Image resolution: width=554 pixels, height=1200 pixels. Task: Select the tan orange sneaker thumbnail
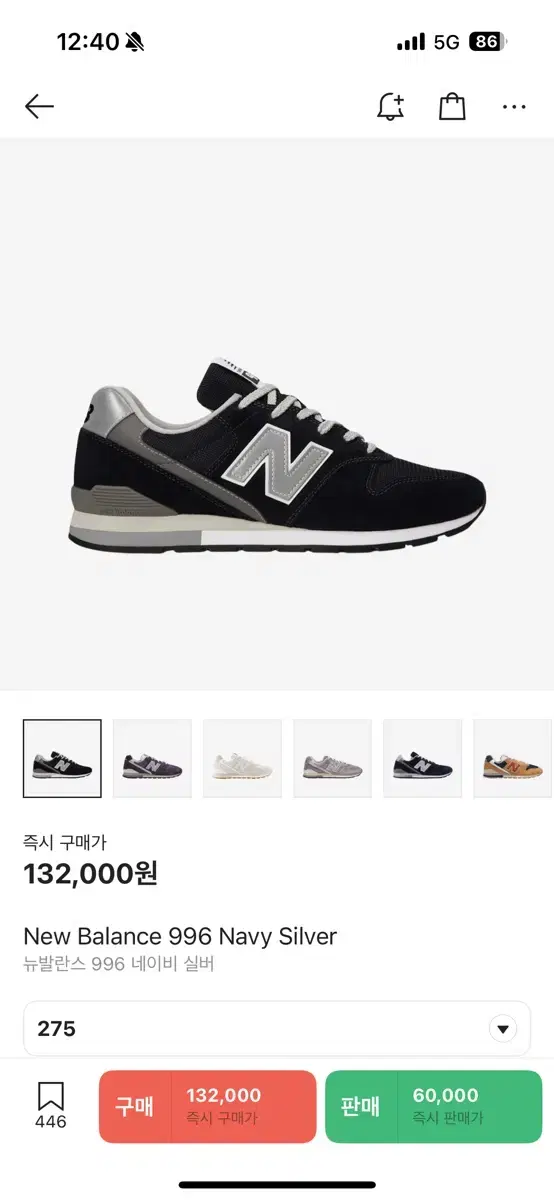512,759
